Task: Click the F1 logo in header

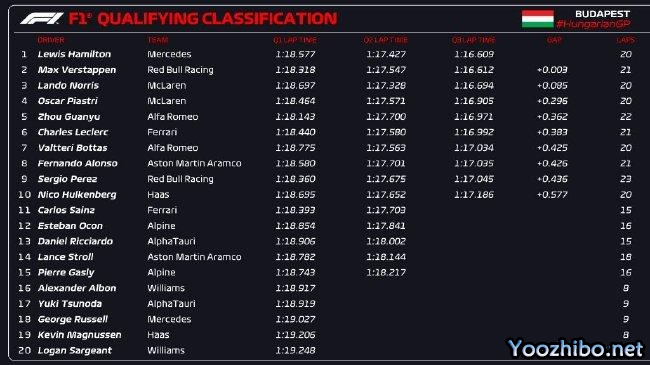Action: 42,19
